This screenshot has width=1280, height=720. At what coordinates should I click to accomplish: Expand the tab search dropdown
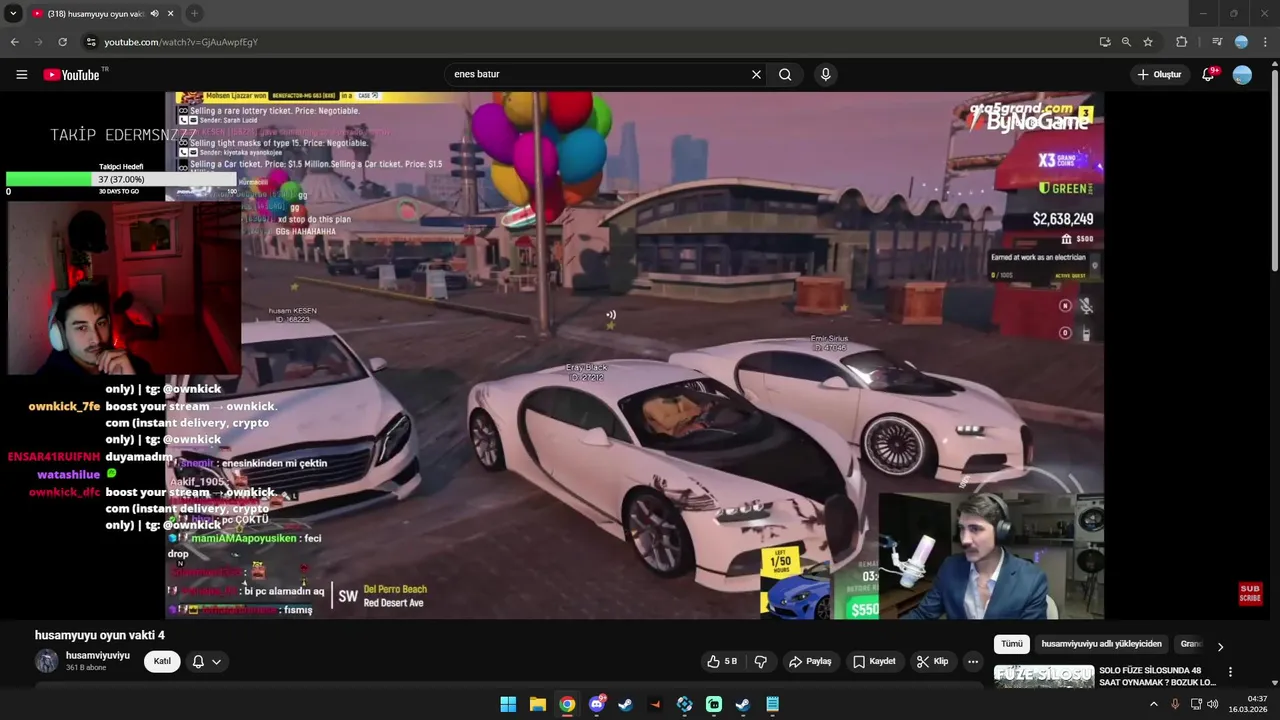click(13, 14)
